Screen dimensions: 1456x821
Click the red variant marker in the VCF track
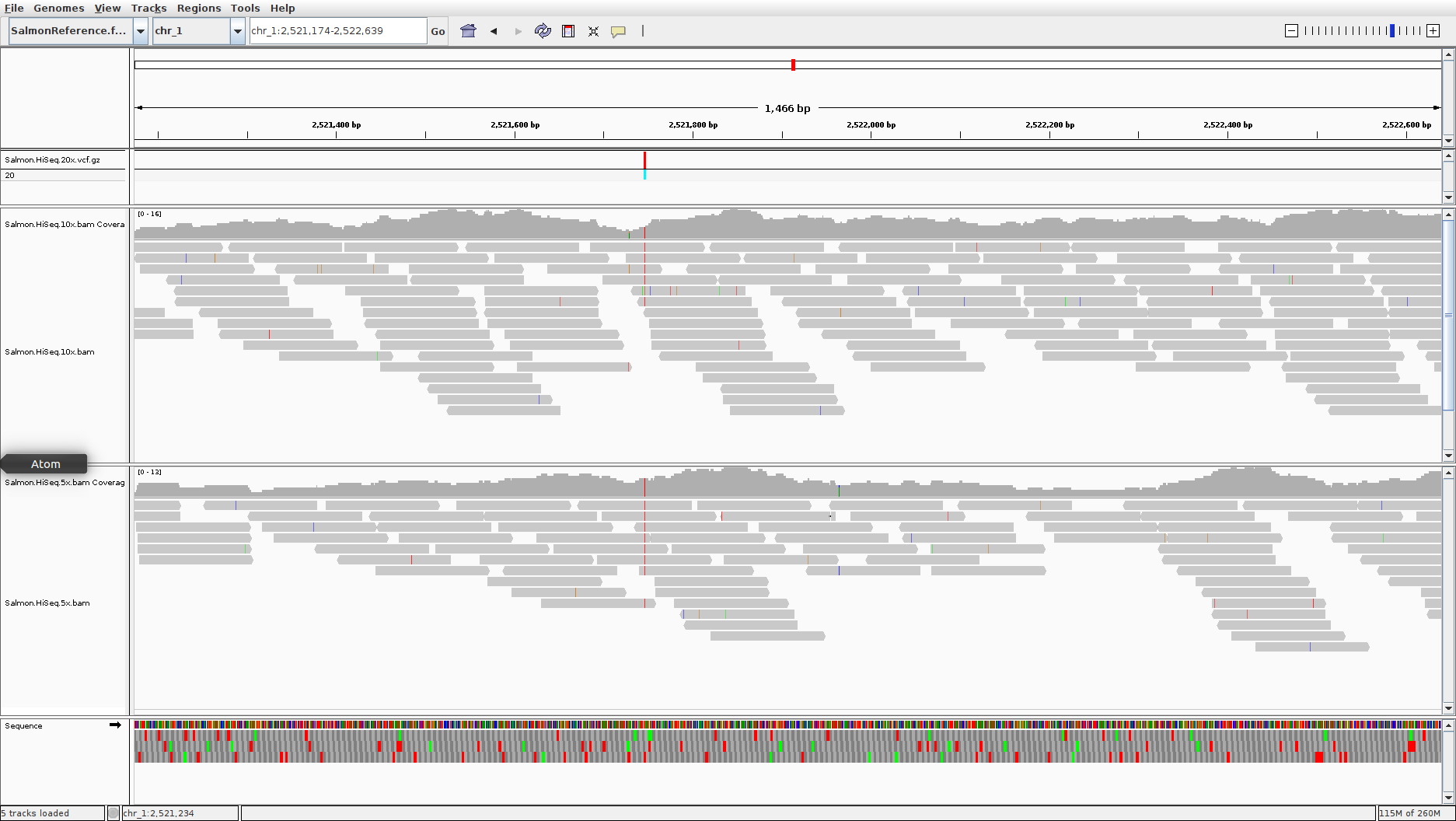click(644, 161)
